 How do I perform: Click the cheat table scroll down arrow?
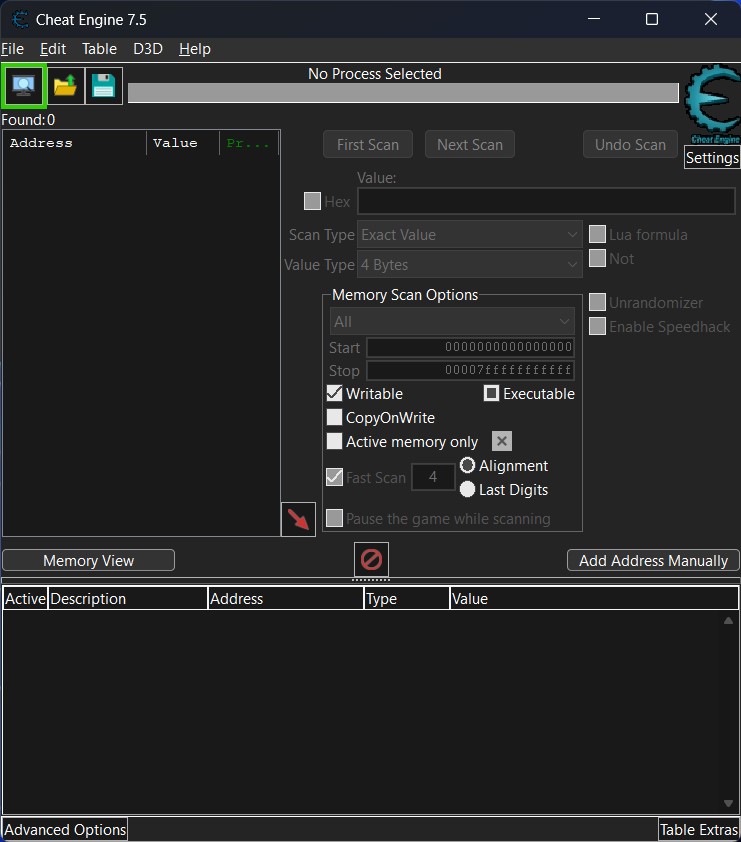pyautogui.click(x=728, y=803)
